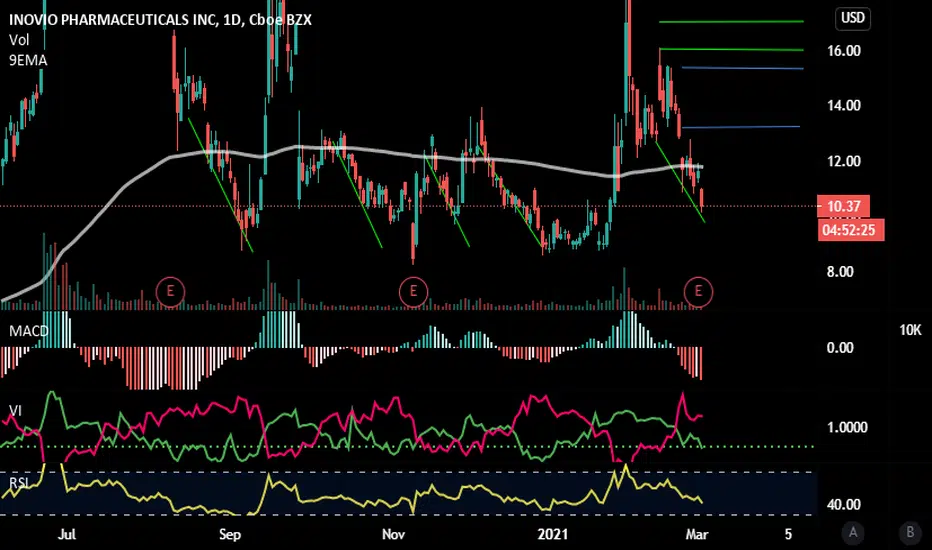932x550 pixels.
Task: Select the upper blue horizontal line
Action: pyautogui.click(x=742, y=68)
